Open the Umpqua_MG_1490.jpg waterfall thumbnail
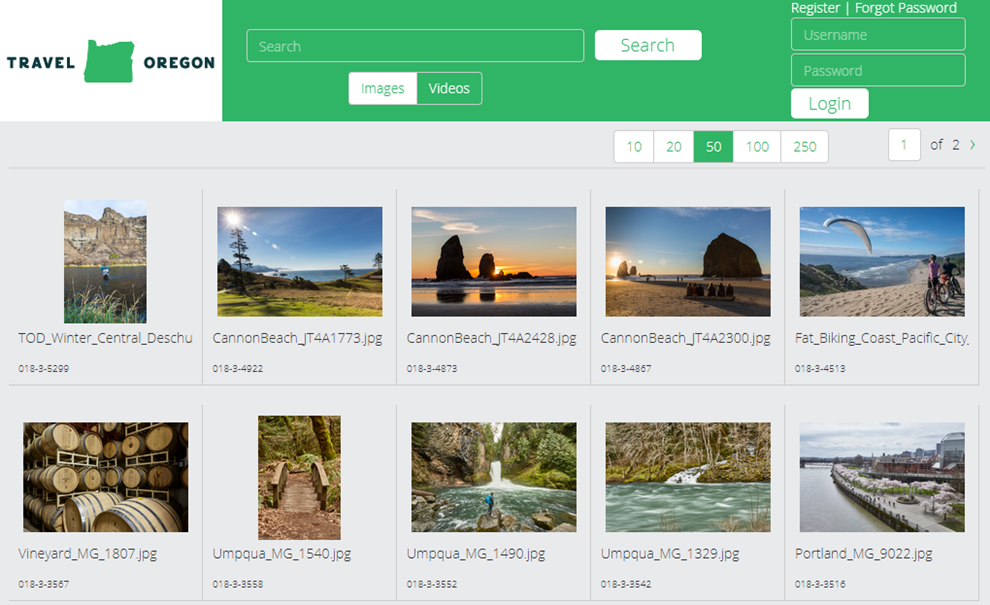Image resolution: width=990 pixels, height=605 pixels. click(493, 476)
